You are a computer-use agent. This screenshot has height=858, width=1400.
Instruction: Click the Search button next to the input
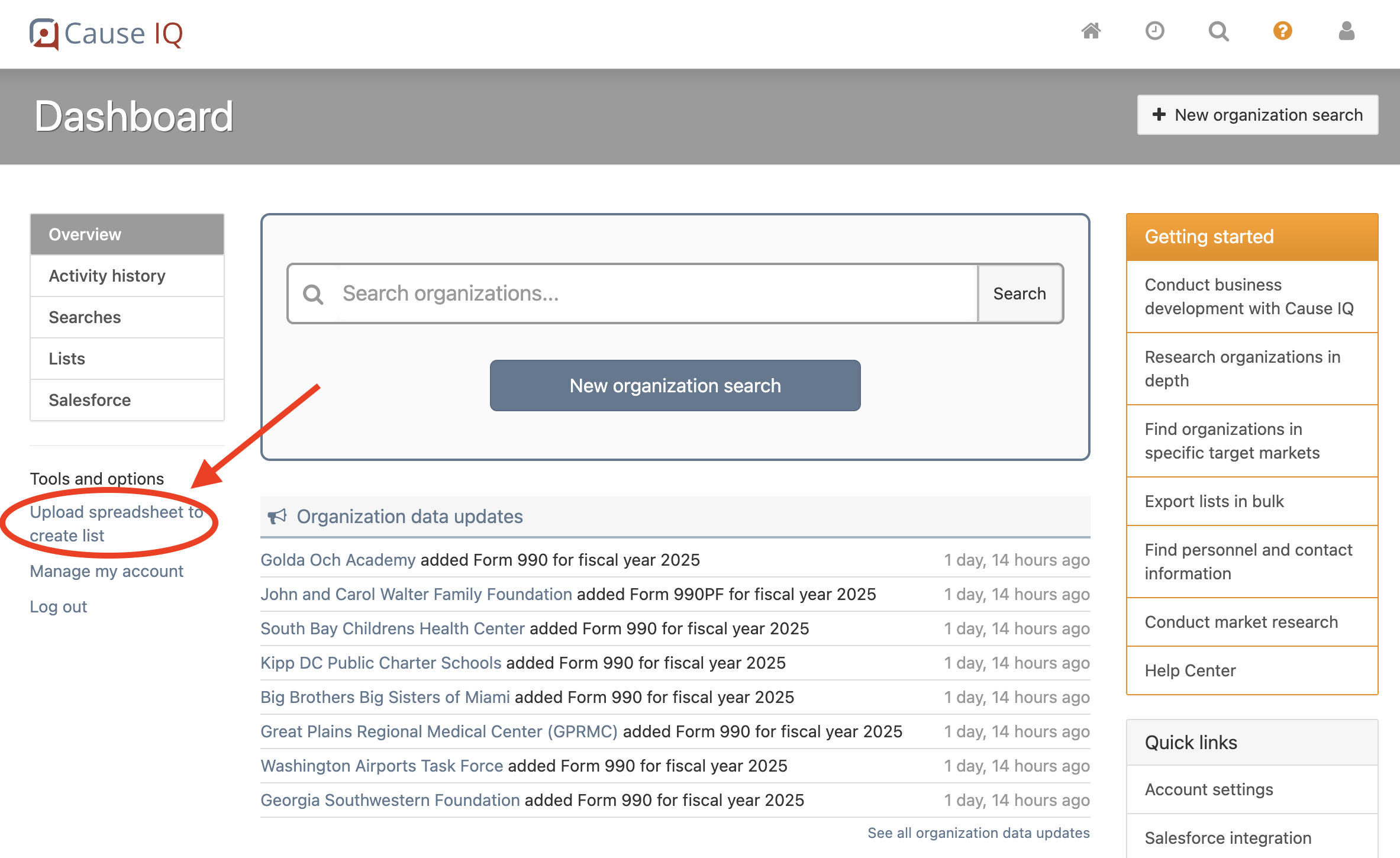(x=1020, y=293)
